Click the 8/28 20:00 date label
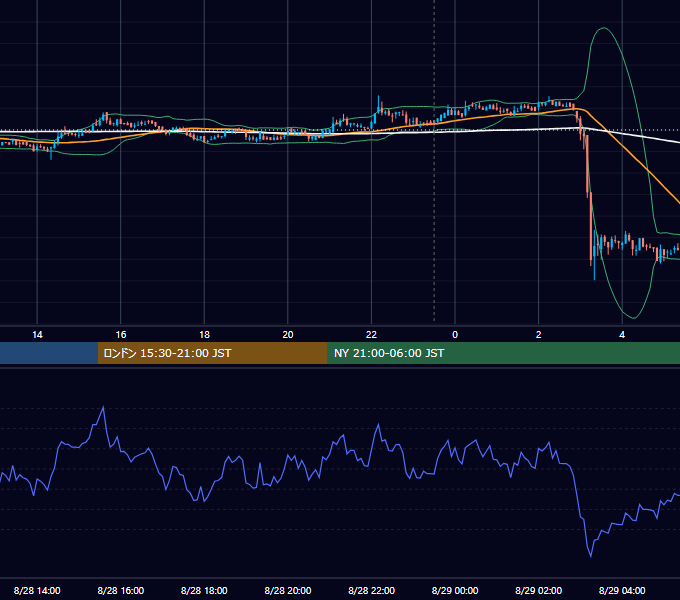 click(288, 590)
